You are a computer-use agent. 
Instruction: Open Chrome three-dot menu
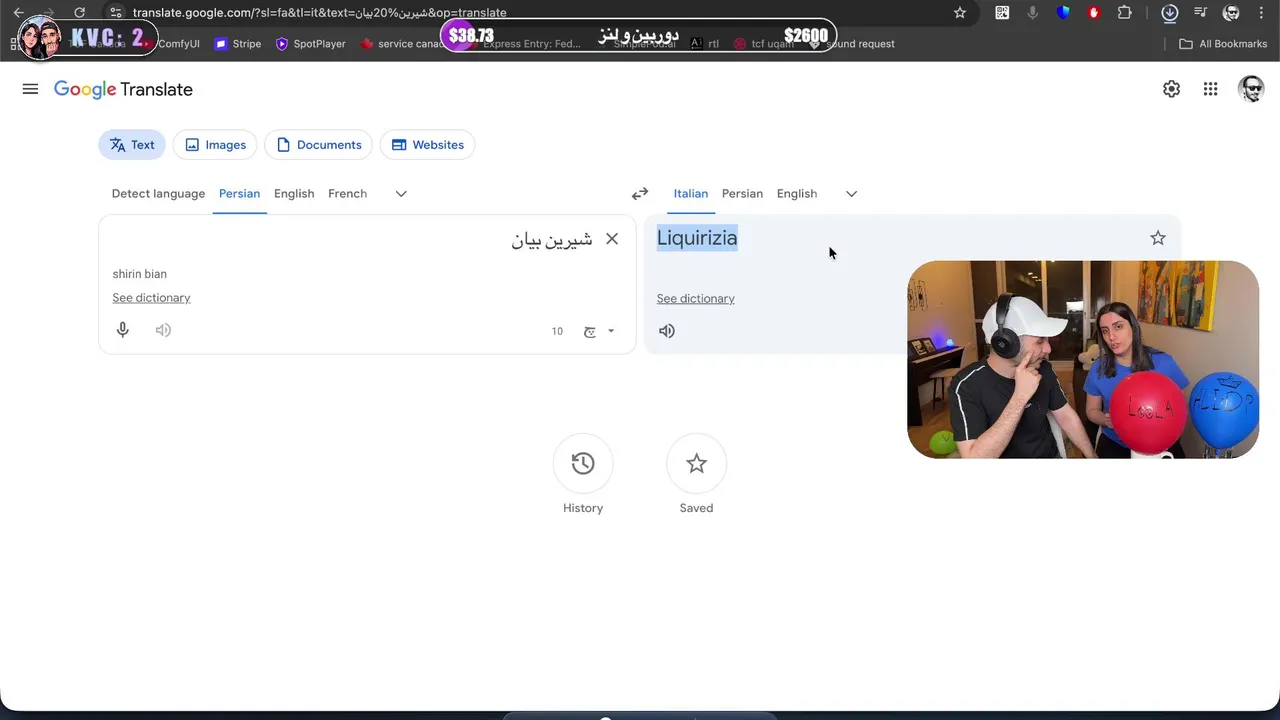[1262, 13]
